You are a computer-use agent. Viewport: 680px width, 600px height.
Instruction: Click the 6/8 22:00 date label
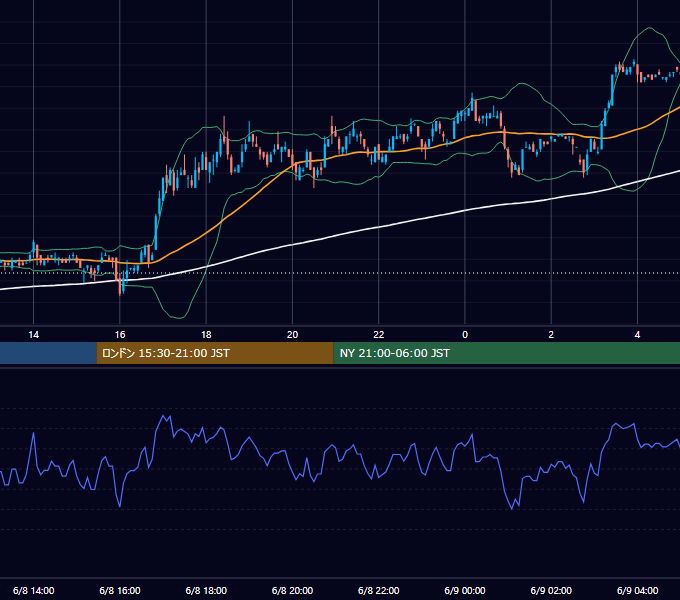379,590
